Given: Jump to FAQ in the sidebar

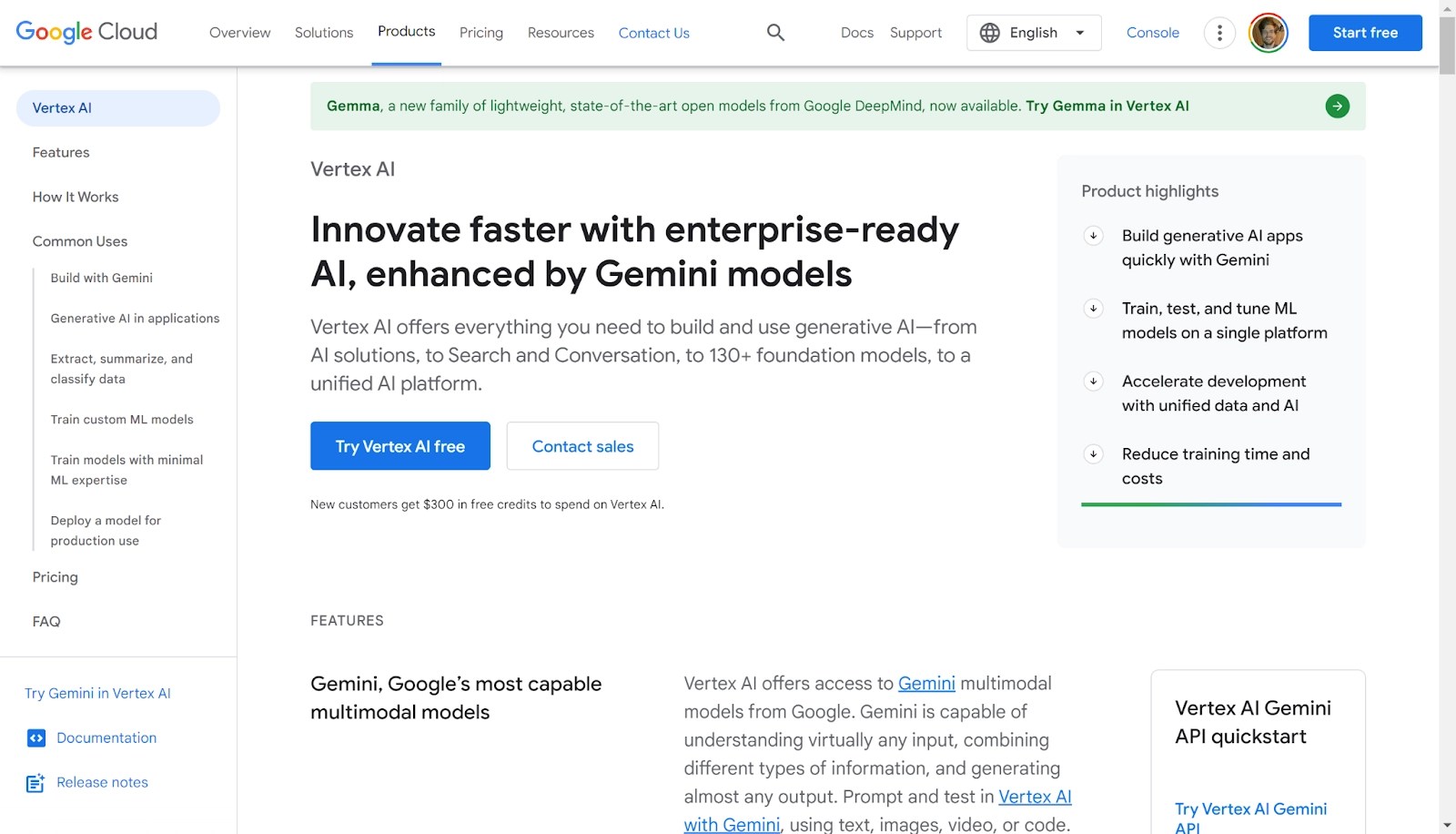Looking at the screenshot, I should point(46,622).
